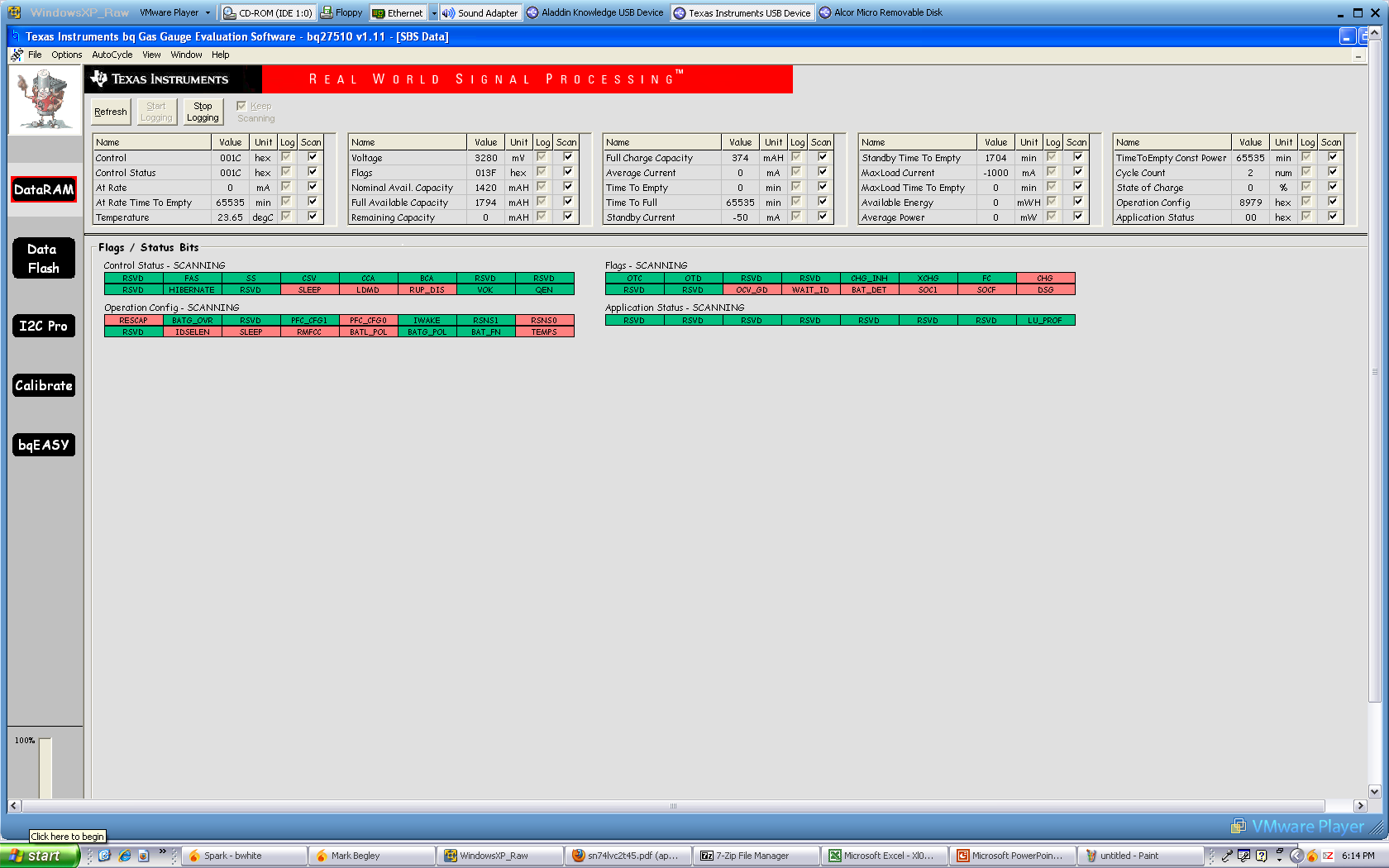The image size is (1389, 868).
Task: Click the Refresh button
Action: [x=111, y=112]
